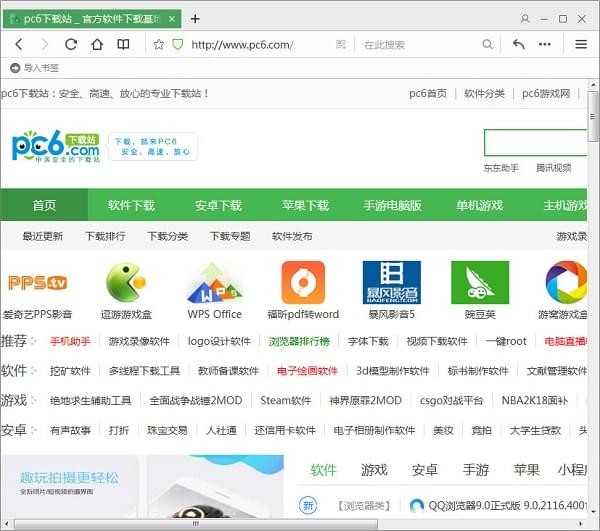Viewport: 600px width, 531px height.
Task: Click the csgo对战平台 link
Action: tap(451, 401)
